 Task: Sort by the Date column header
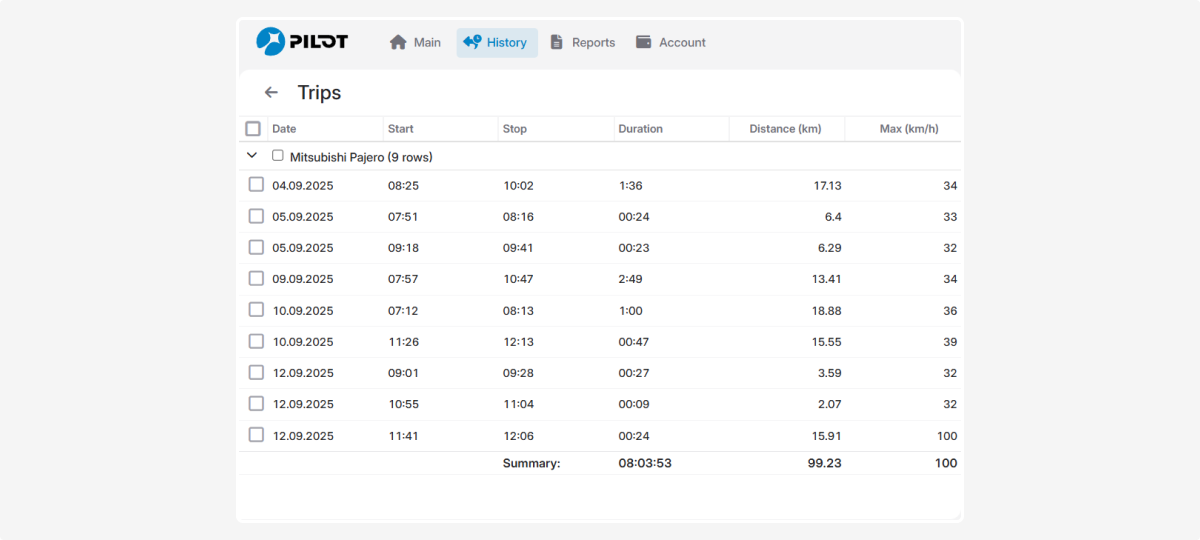pyautogui.click(x=284, y=129)
